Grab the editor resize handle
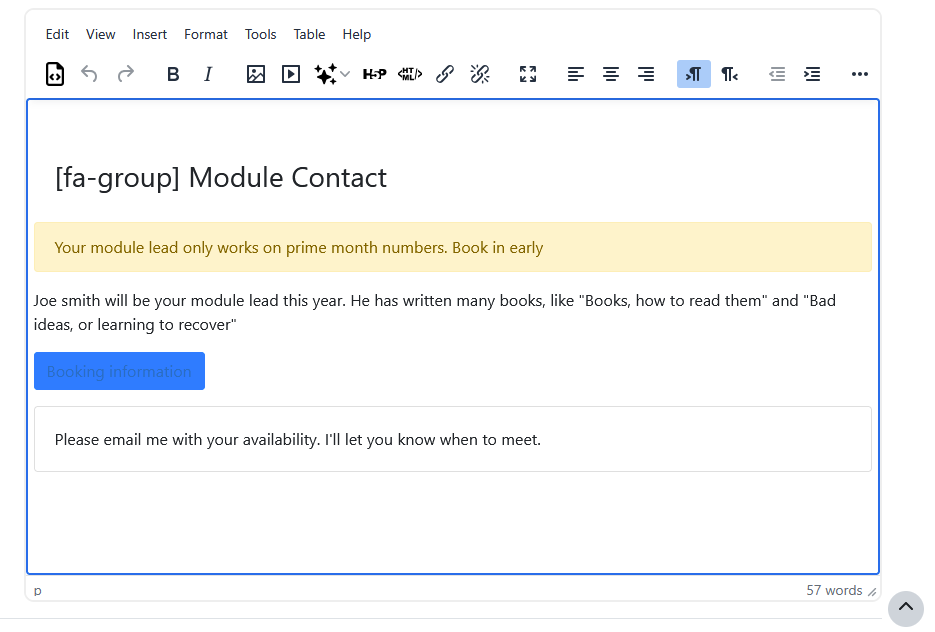This screenshot has width=935, height=632. pos(872,591)
